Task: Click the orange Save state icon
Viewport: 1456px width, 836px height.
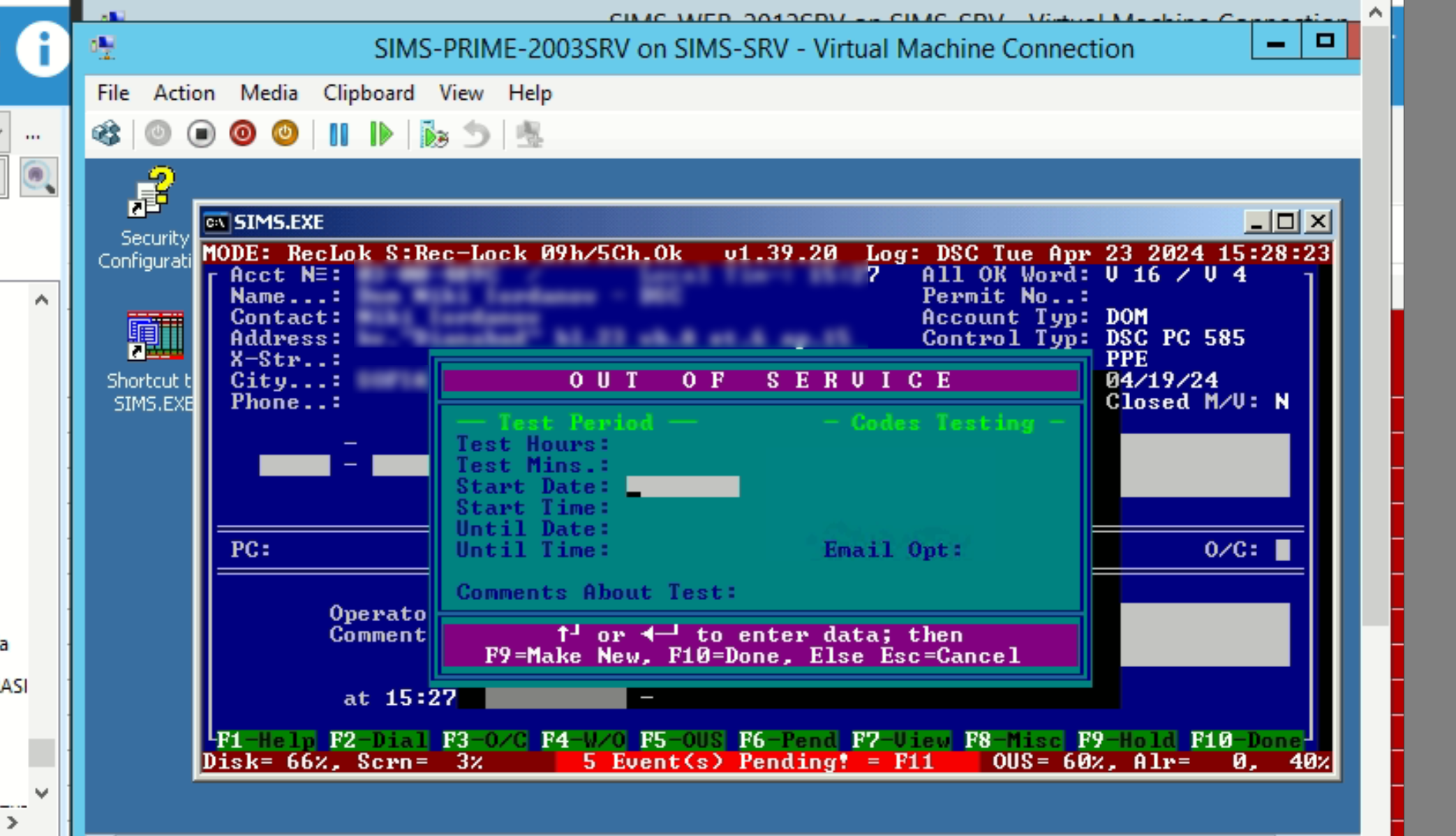Action: click(285, 133)
